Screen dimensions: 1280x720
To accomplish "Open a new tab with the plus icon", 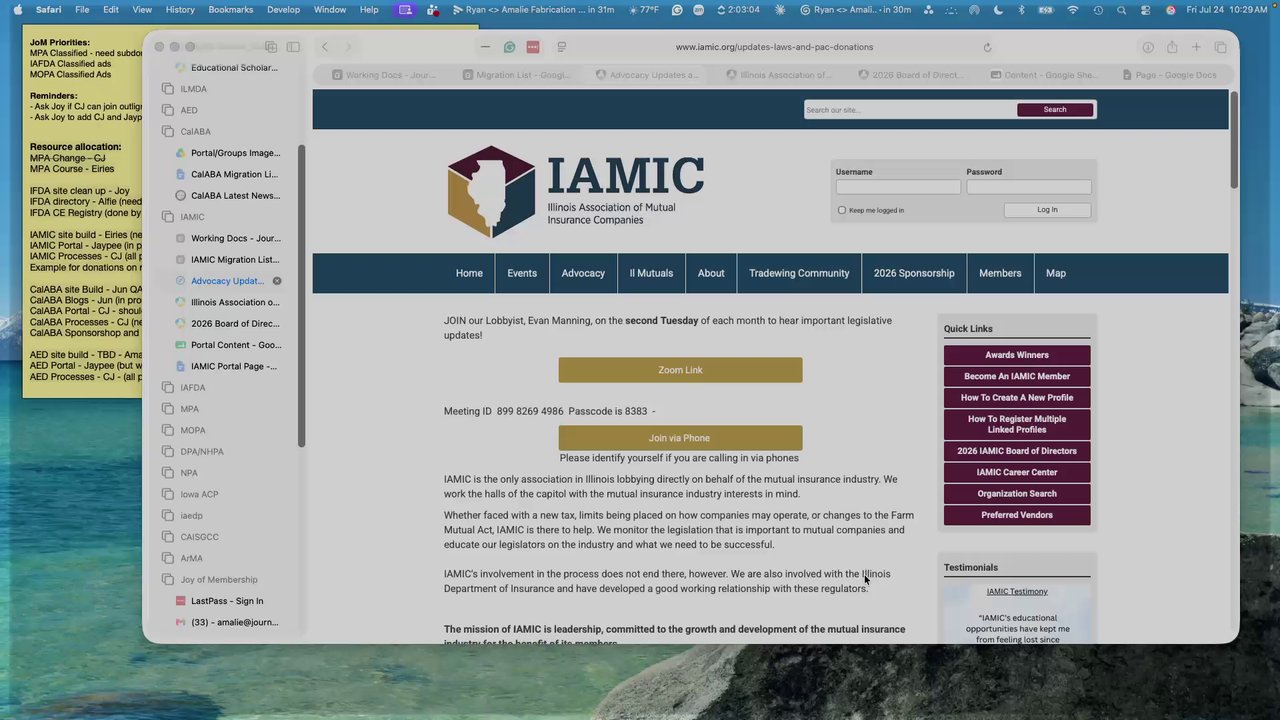I will [x=1196, y=47].
